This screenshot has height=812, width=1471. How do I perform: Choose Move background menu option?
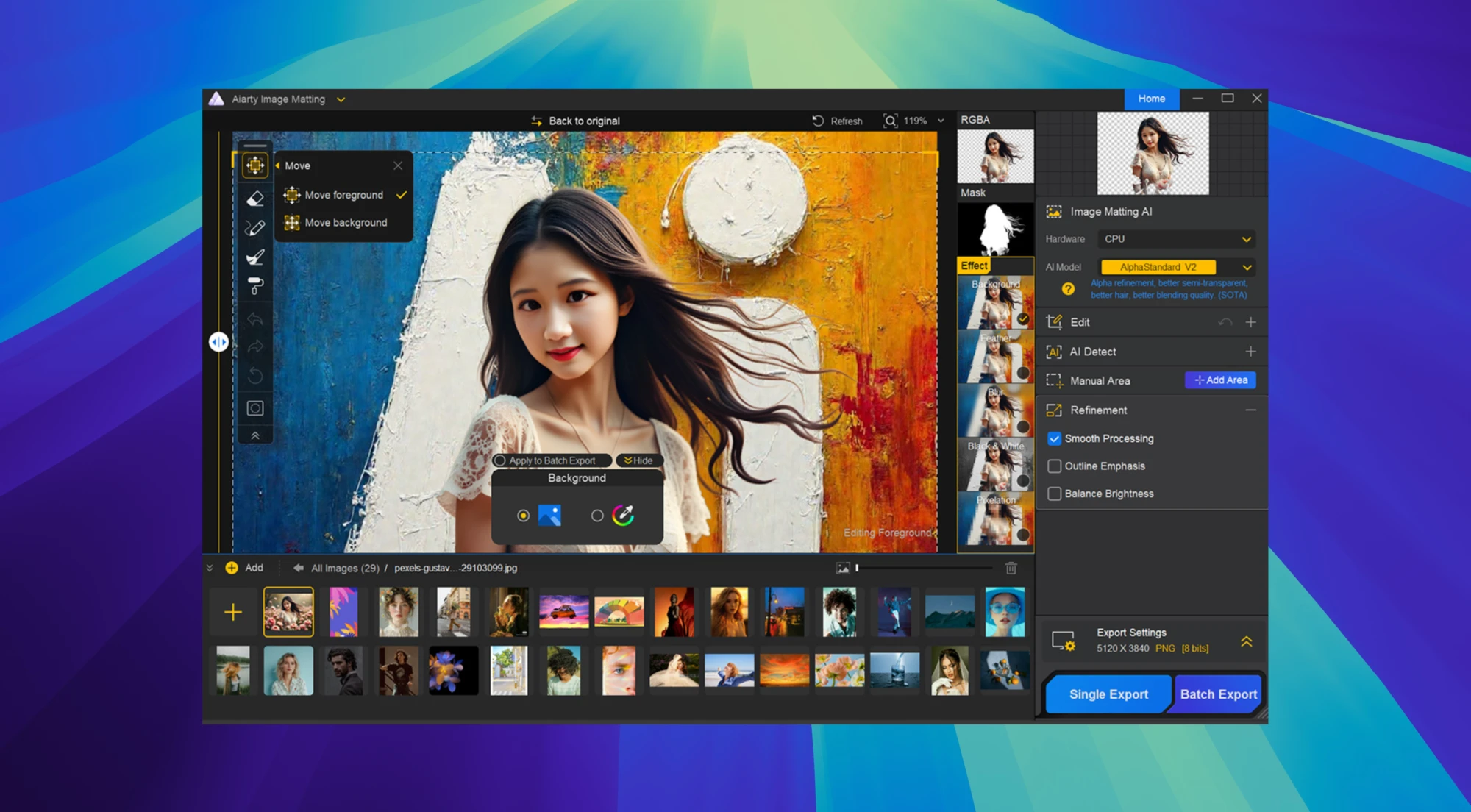(x=345, y=222)
